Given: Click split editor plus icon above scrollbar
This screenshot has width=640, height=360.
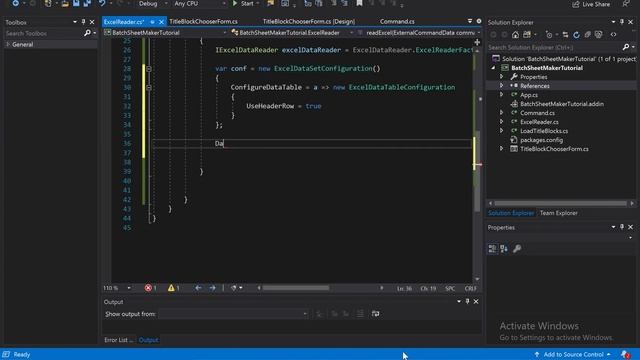Looking at the screenshot, I should (477, 42).
